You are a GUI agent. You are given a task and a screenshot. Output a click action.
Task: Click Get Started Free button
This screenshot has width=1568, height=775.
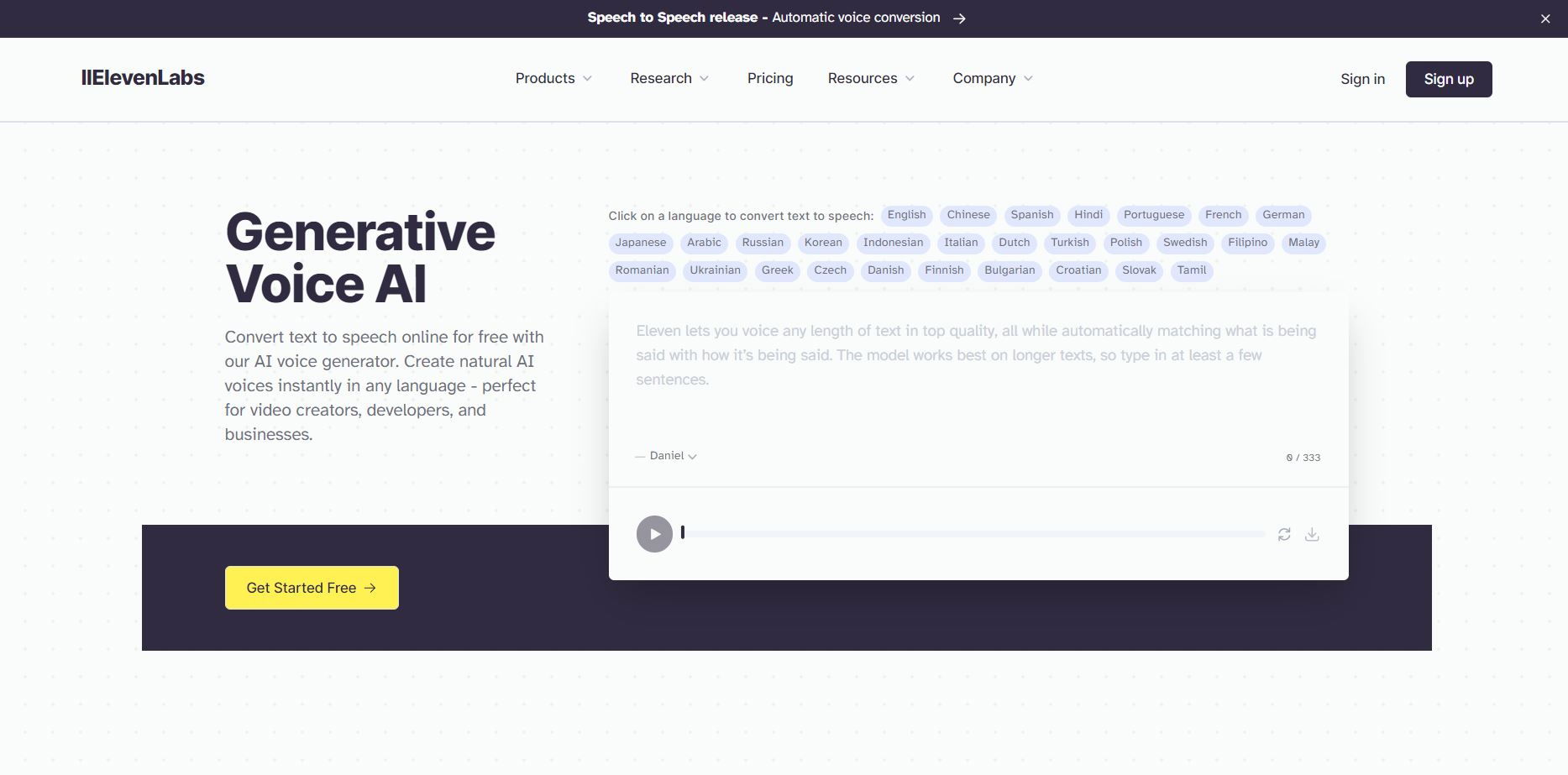312,588
